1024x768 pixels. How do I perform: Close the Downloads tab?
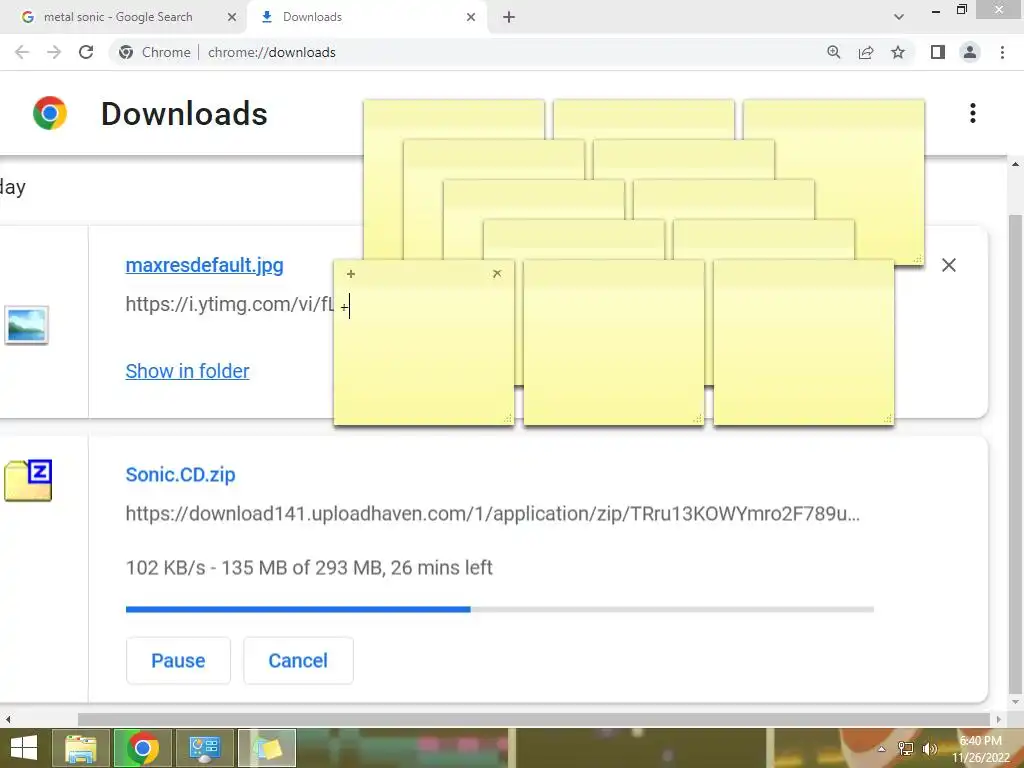pos(471,17)
